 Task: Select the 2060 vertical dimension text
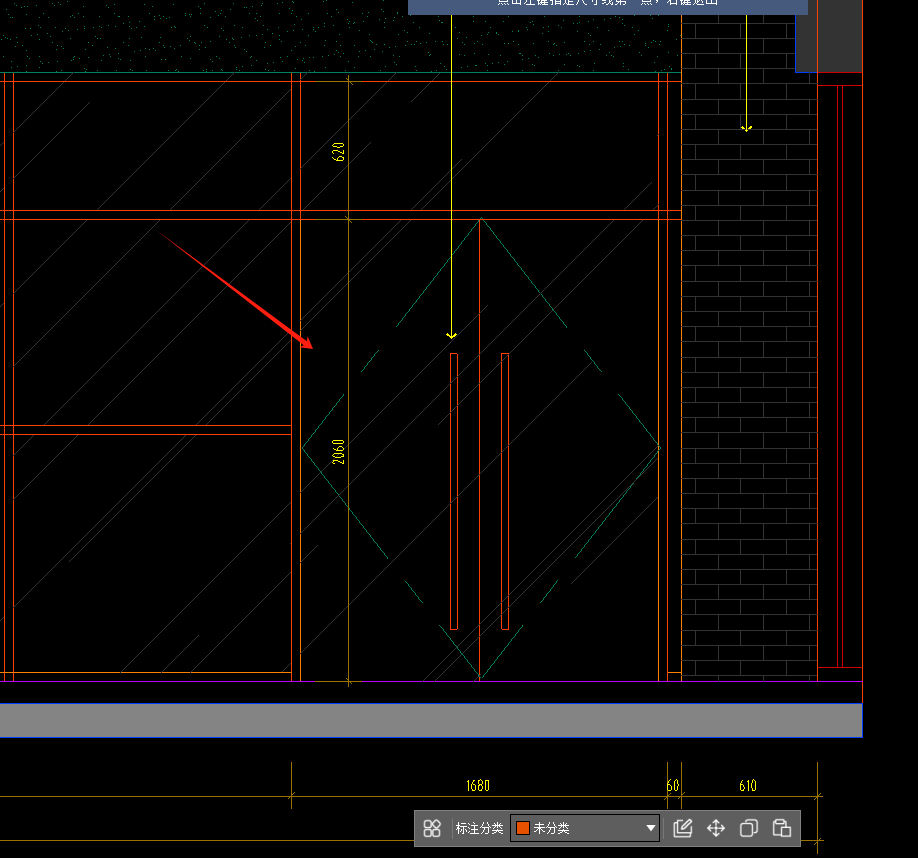click(x=338, y=452)
